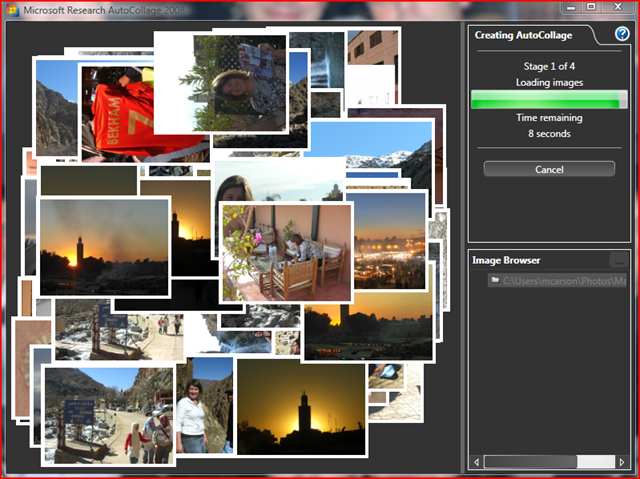
Task: Select the Creating AutoCollage tab
Action: [x=530, y=35]
